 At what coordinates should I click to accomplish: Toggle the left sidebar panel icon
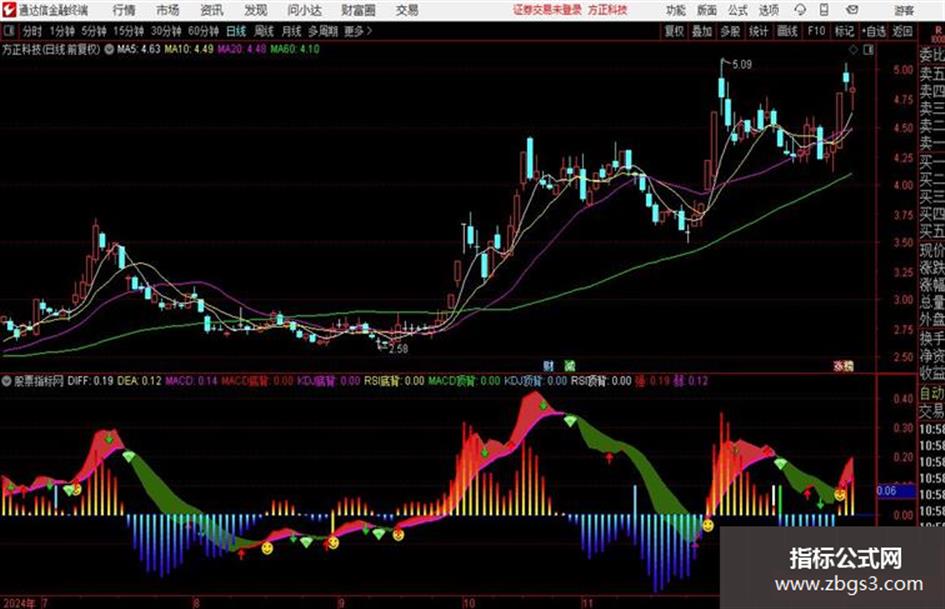pyautogui.click(x=9, y=31)
